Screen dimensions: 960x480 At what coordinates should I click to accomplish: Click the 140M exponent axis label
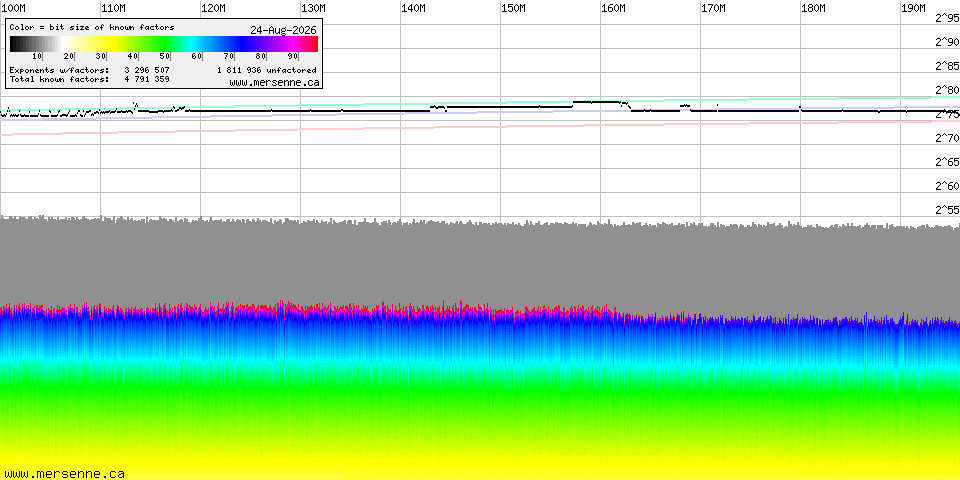click(413, 8)
